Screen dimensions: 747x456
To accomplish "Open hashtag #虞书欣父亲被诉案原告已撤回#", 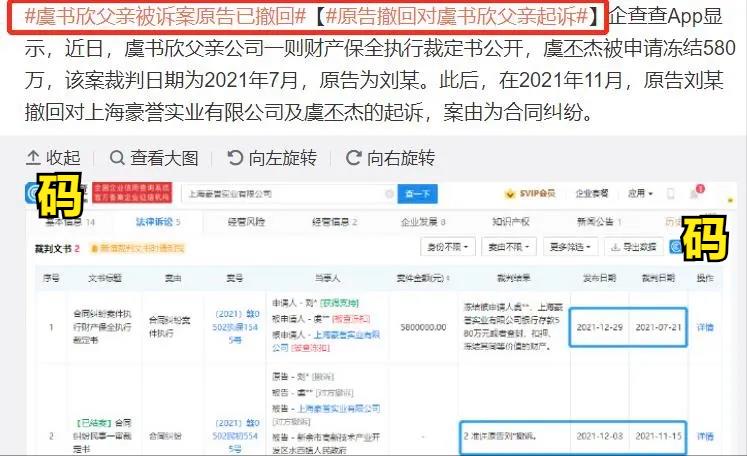I will pyautogui.click(x=165, y=17).
